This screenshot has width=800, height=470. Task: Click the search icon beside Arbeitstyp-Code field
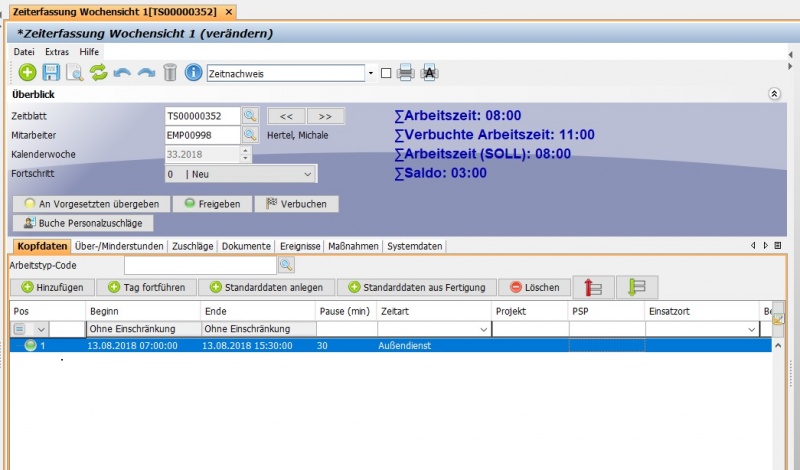tap(286, 265)
